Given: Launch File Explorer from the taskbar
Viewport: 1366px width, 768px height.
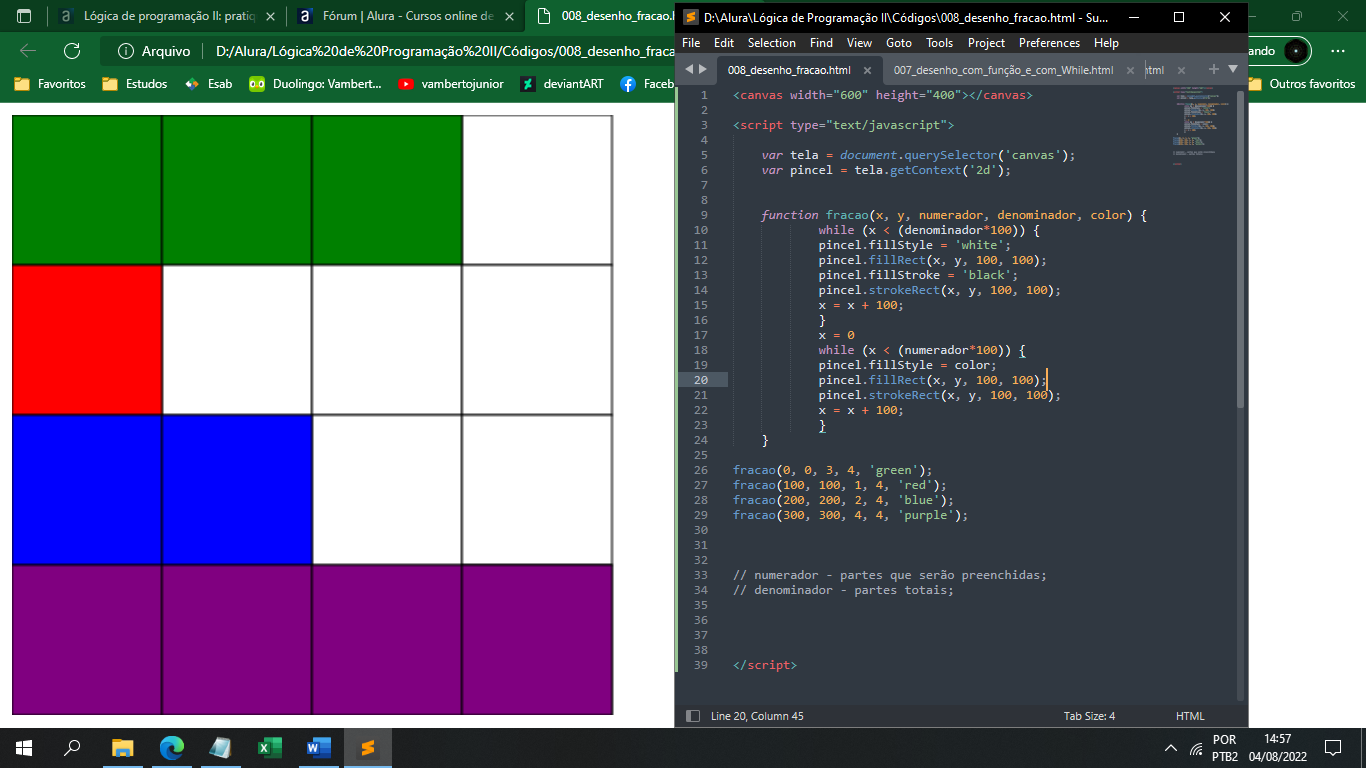Looking at the screenshot, I should 122,747.
